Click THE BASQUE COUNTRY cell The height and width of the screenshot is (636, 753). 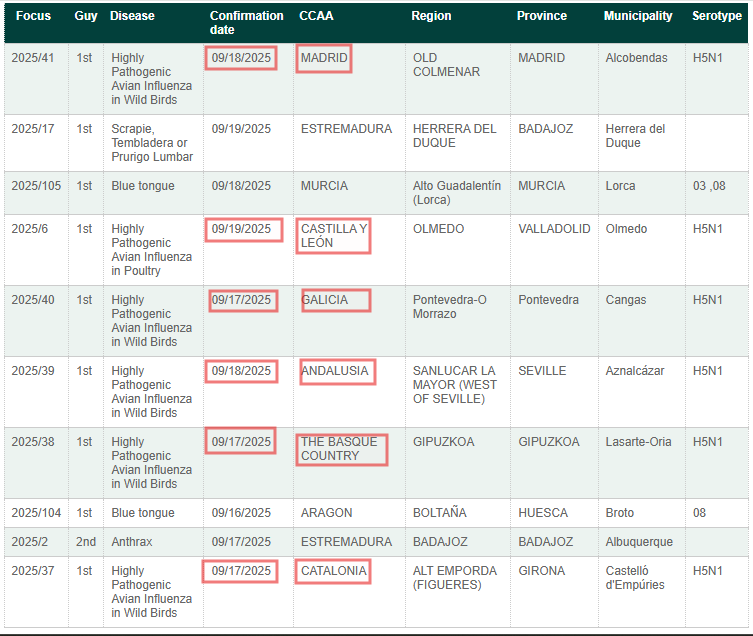pos(341,449)
